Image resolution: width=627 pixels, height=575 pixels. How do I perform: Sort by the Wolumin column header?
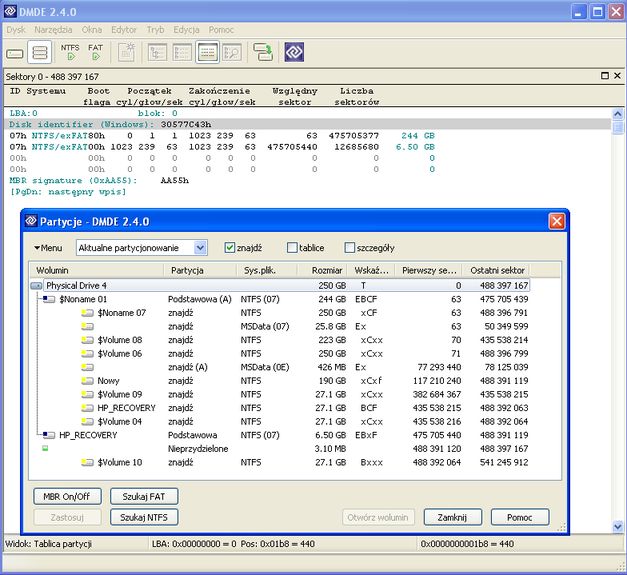(x=97, y=270)
